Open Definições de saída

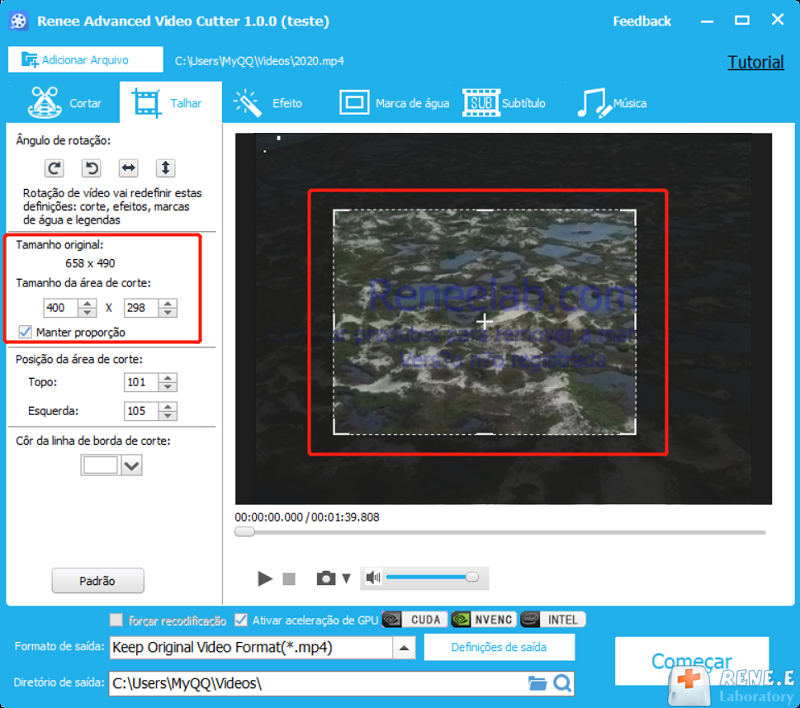499,647
